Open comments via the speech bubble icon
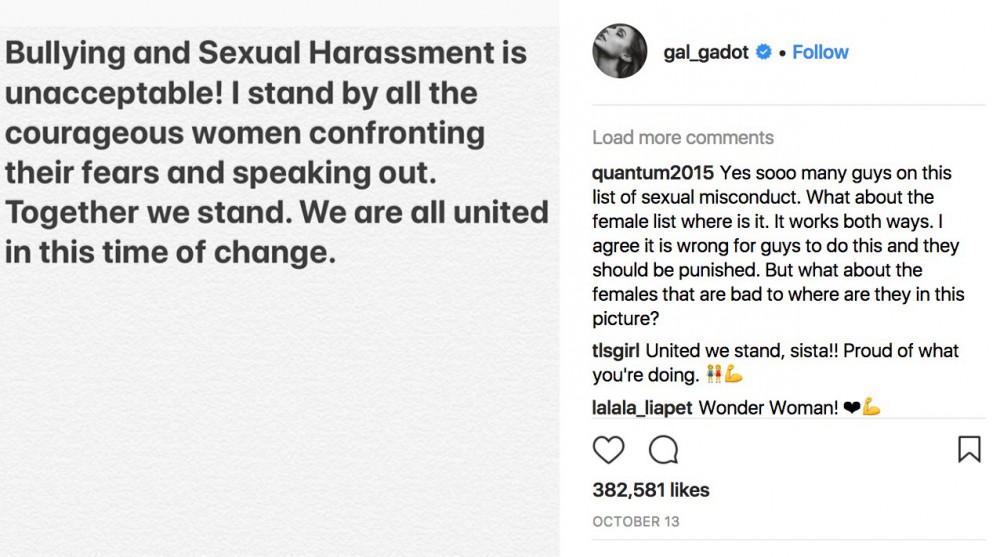The width and height of the screenshot is (1000, 557). [x=663, y=450]
